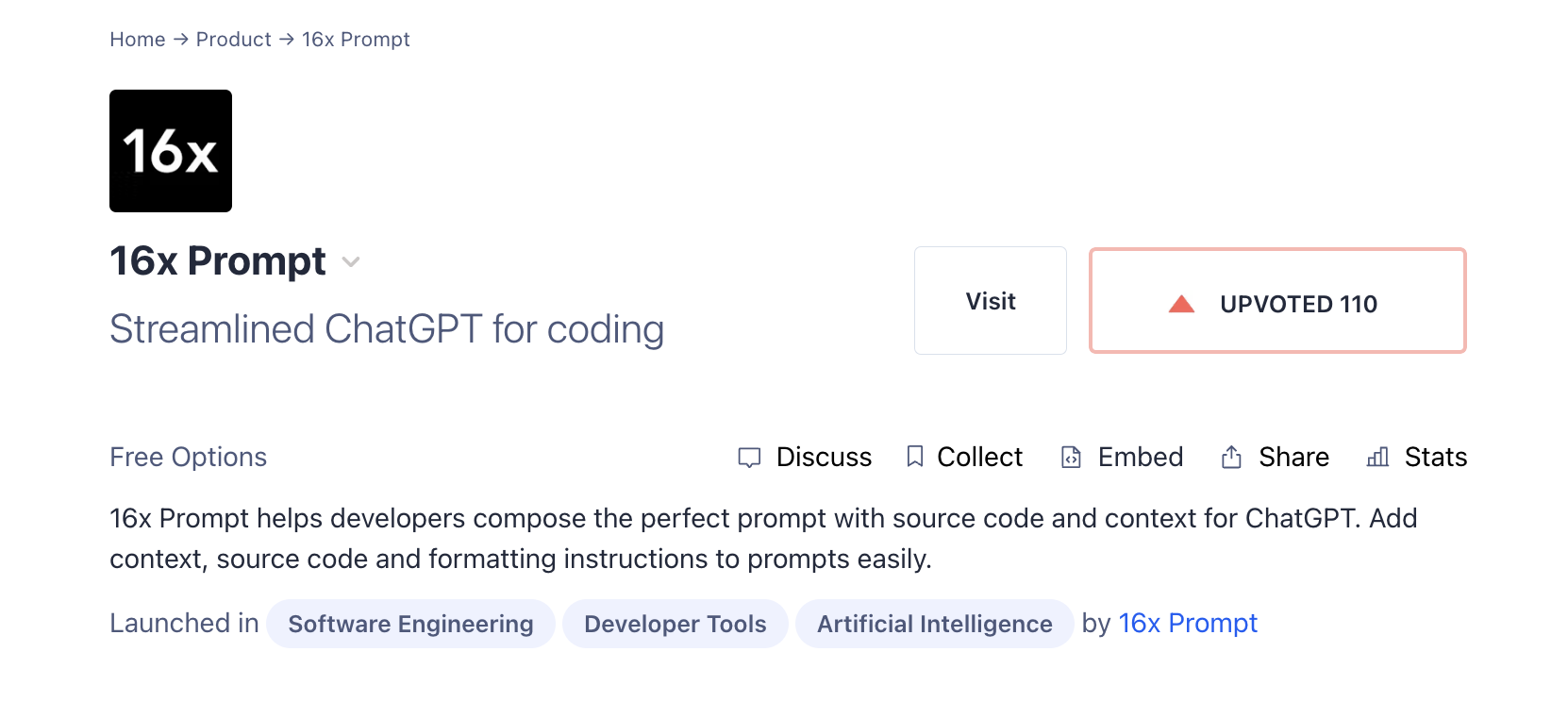Screen dimensions: 1568x702
Task: Follow the 16x Prompt maker link
Action: pos(1188,623)
